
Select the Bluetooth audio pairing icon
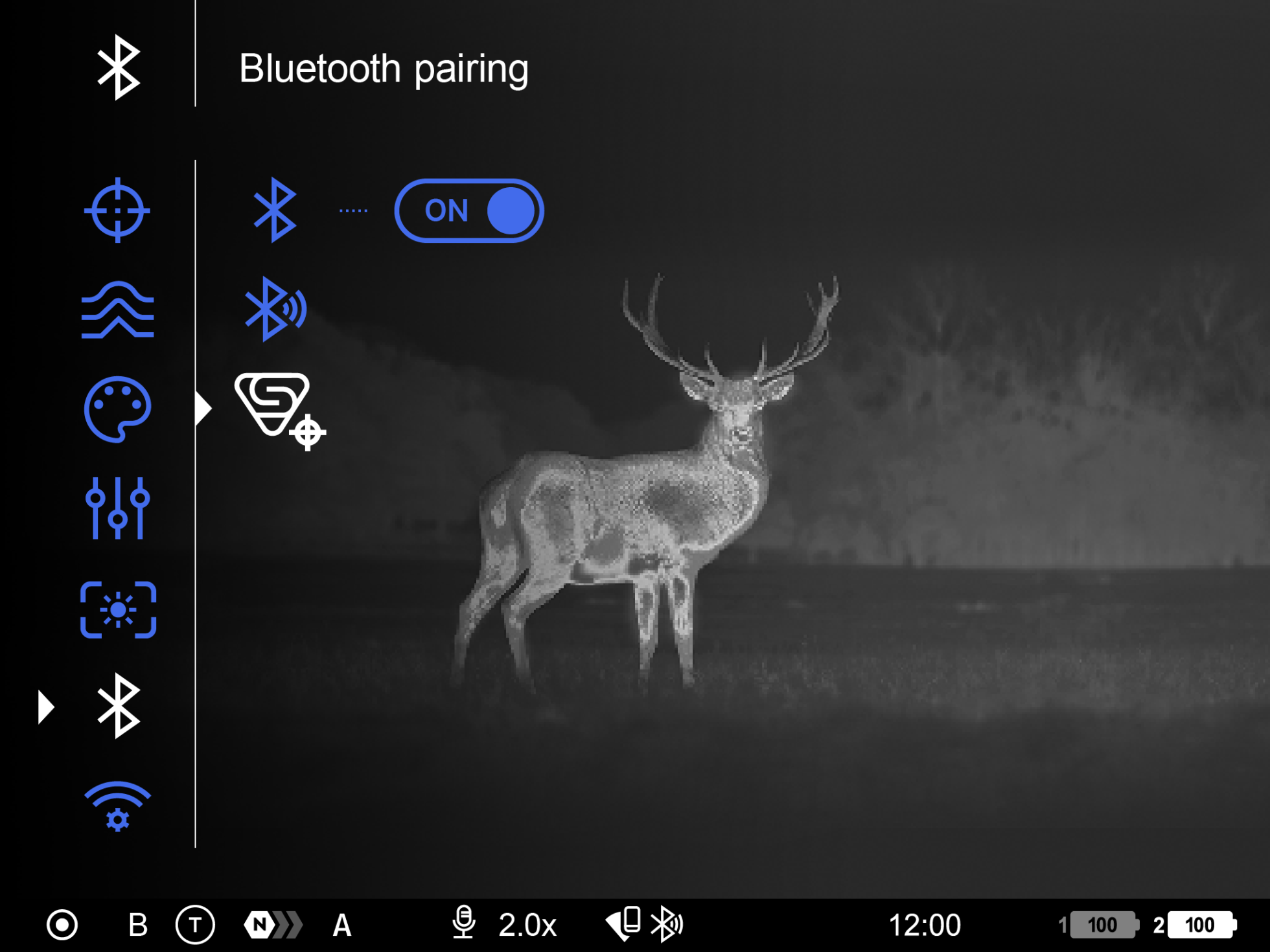coord(275,309)
